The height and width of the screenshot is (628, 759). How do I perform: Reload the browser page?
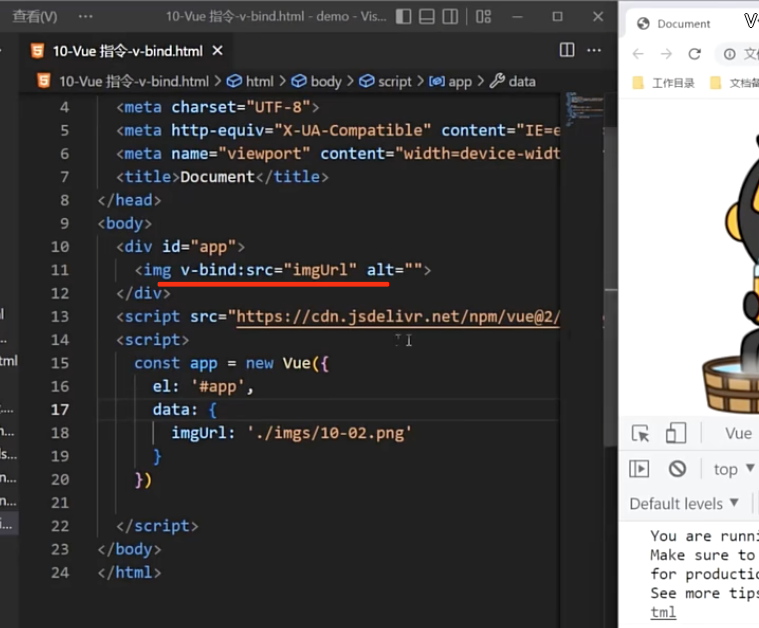(x=695, y=54)
